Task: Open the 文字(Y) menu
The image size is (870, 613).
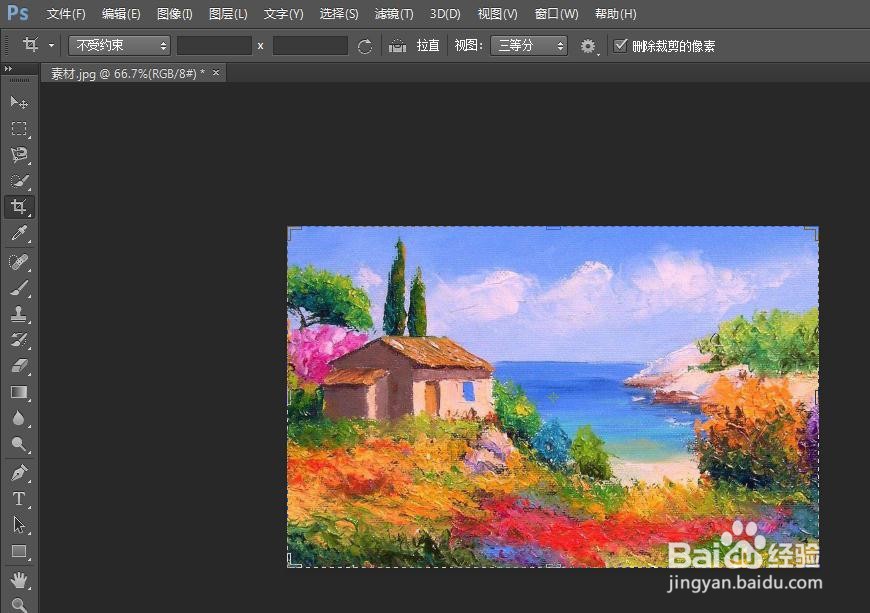Action: [x=283, y=13]
